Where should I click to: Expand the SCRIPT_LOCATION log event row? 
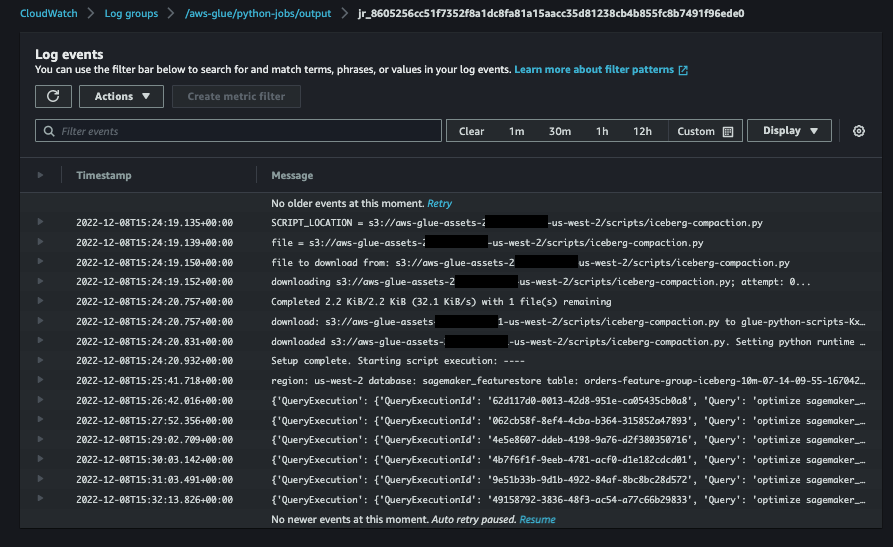pyautogui.click(x=41, y=222)
